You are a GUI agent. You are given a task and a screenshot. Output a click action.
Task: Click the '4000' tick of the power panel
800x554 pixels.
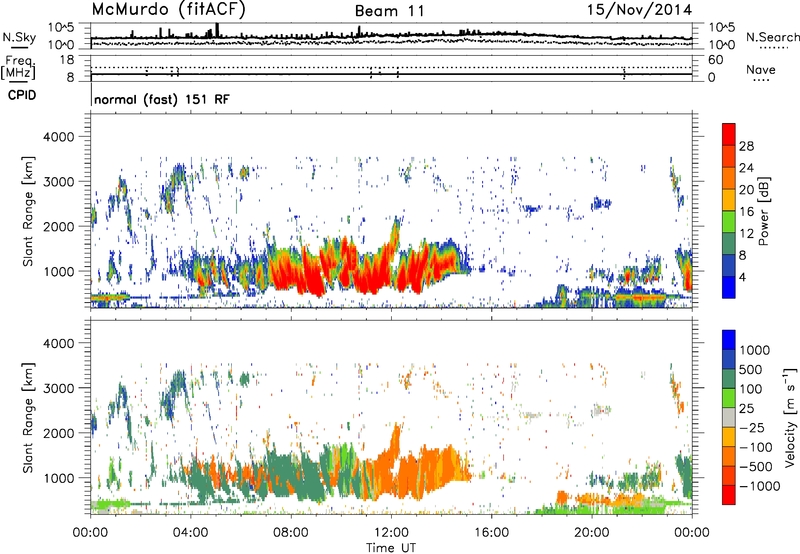click(x=58, y=137)
